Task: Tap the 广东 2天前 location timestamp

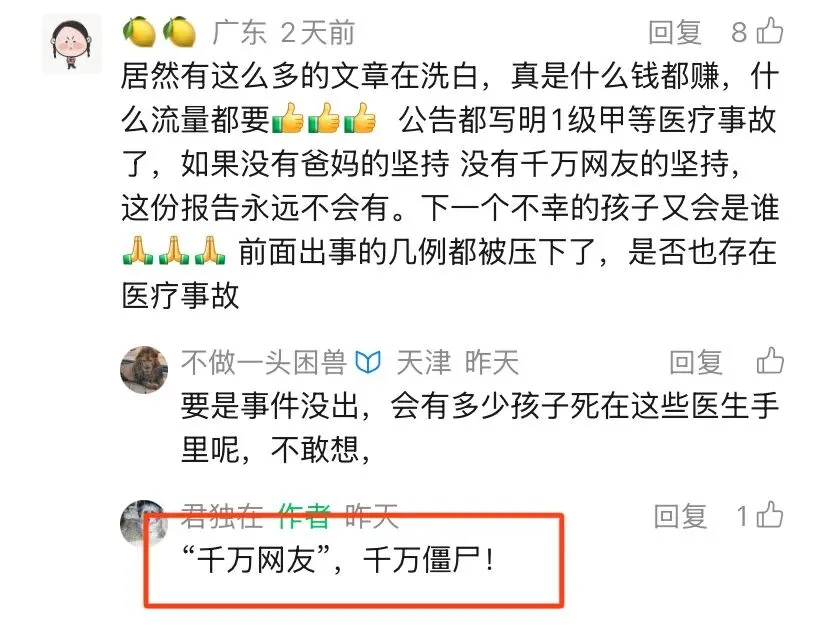Action: [x=284, y=32]
